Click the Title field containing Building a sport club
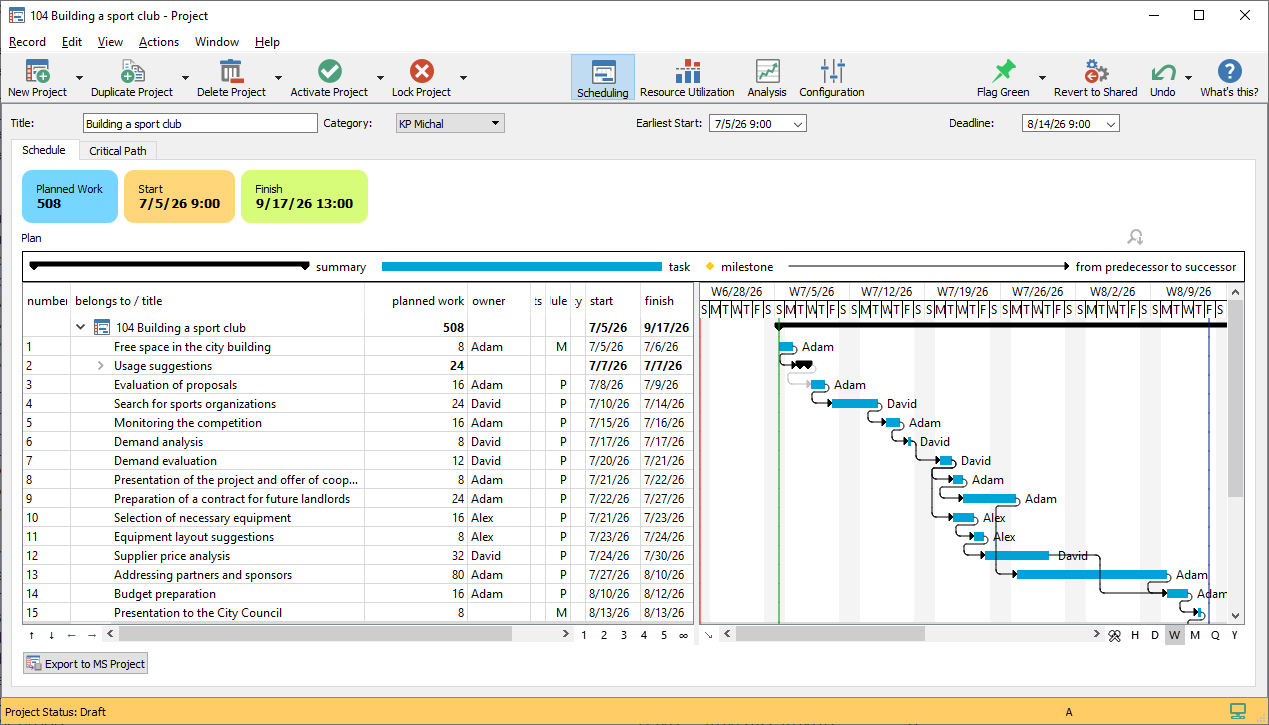1269x725 pixels. tap(200, 124)
